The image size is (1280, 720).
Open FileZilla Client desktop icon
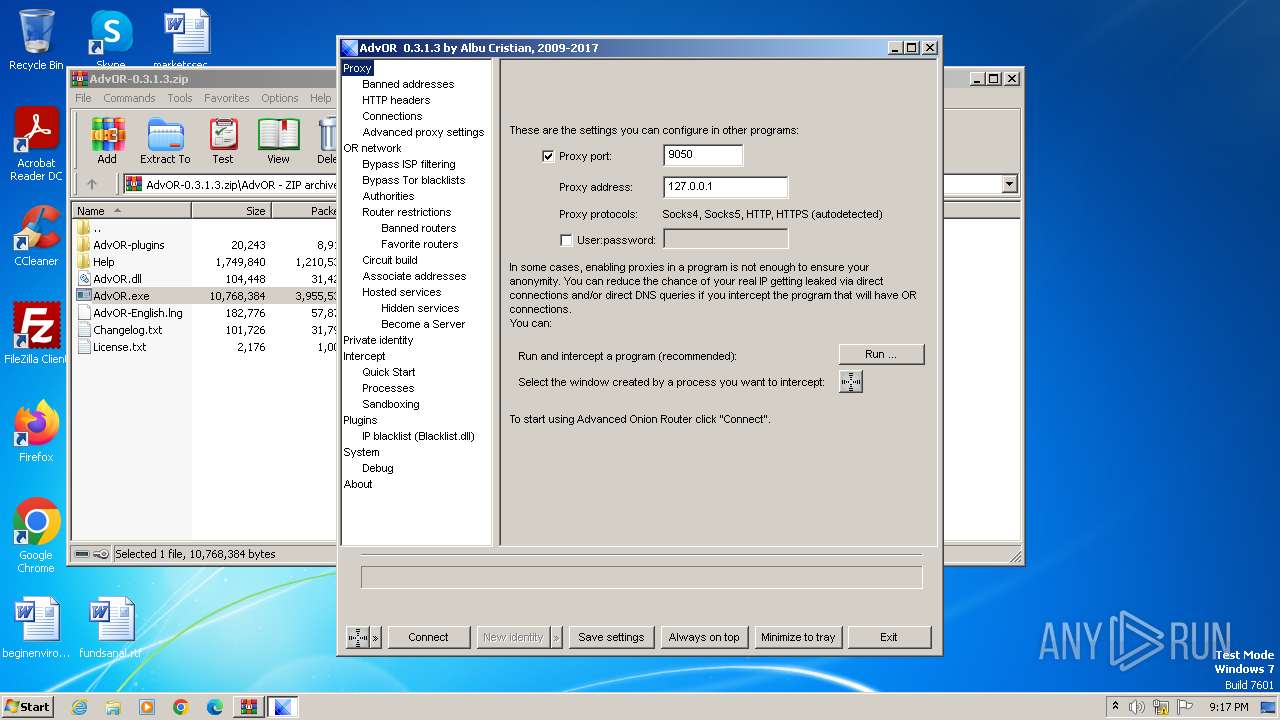tap(36, 334)
